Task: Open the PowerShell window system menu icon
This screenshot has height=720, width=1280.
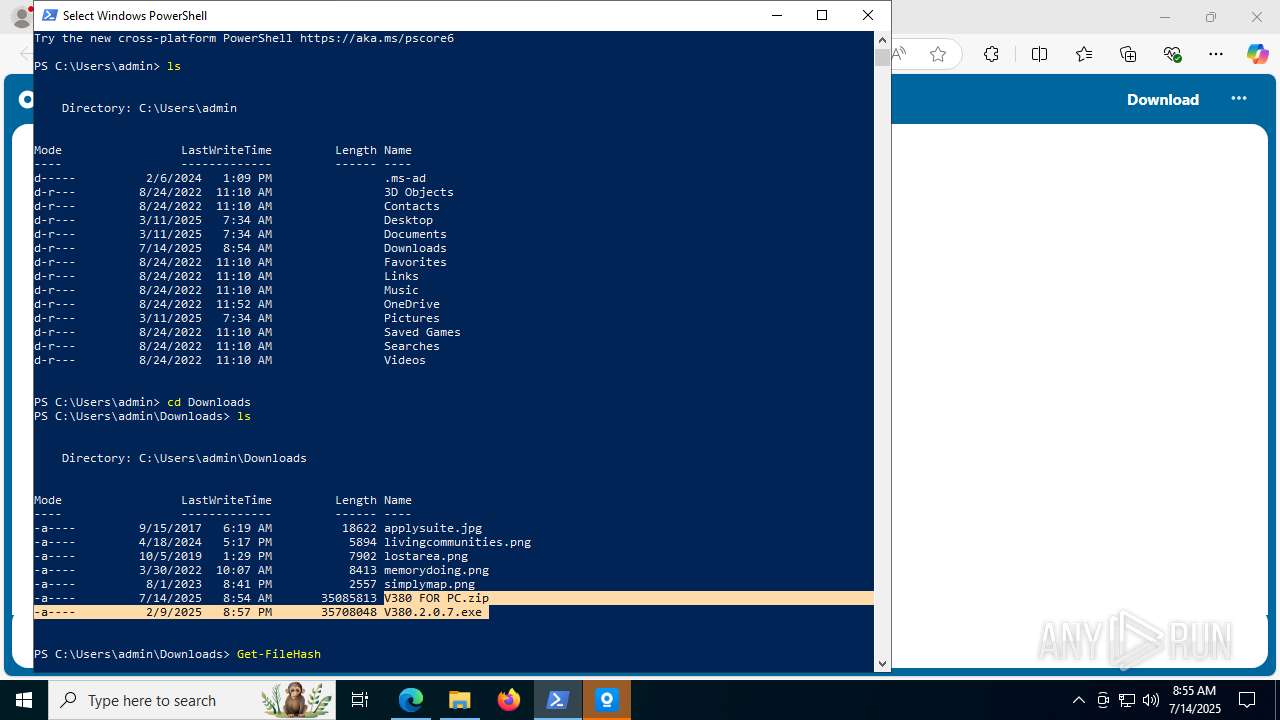Action: click(x=49, y=15)
